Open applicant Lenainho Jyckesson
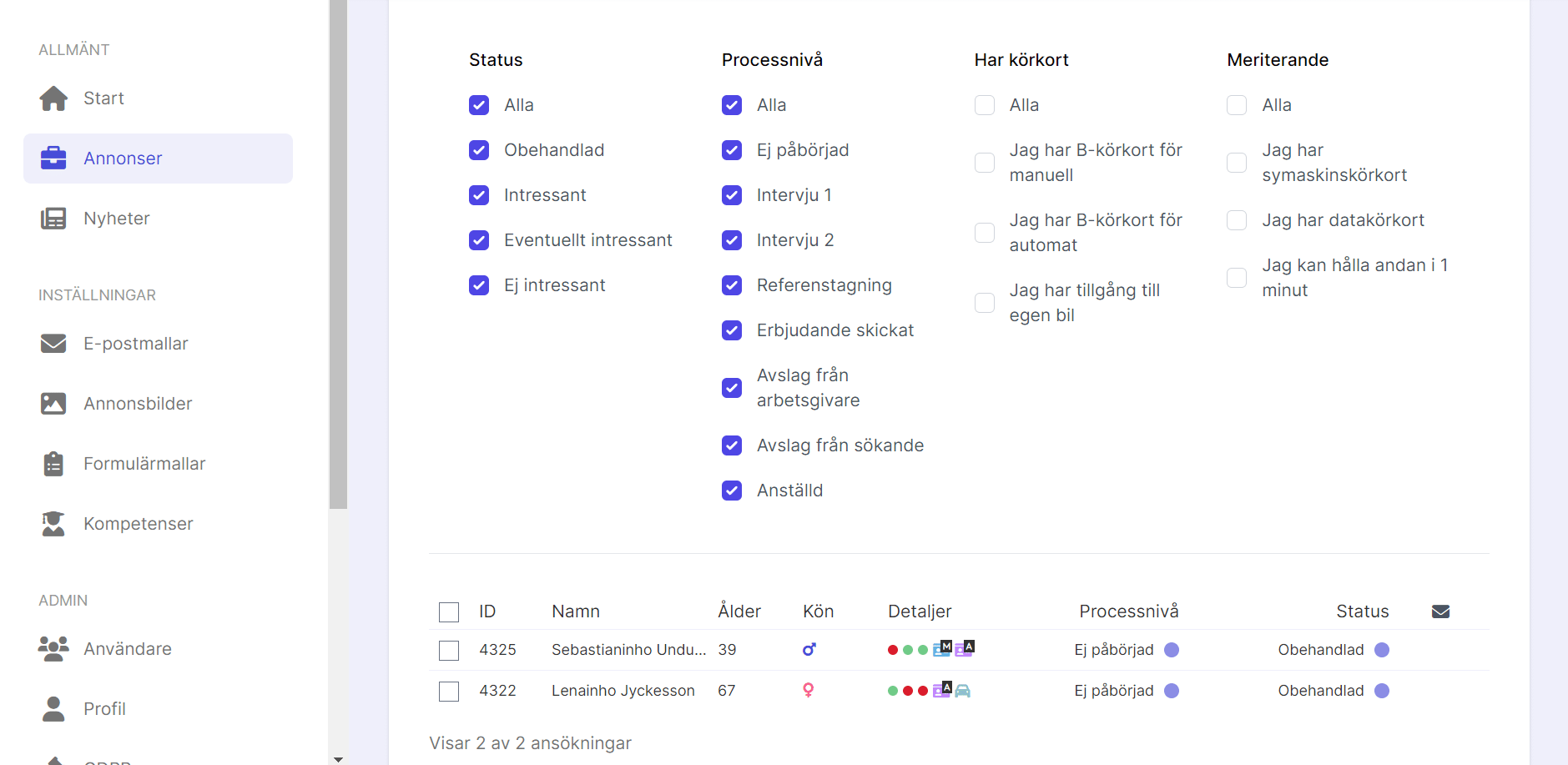 point(623,691)
